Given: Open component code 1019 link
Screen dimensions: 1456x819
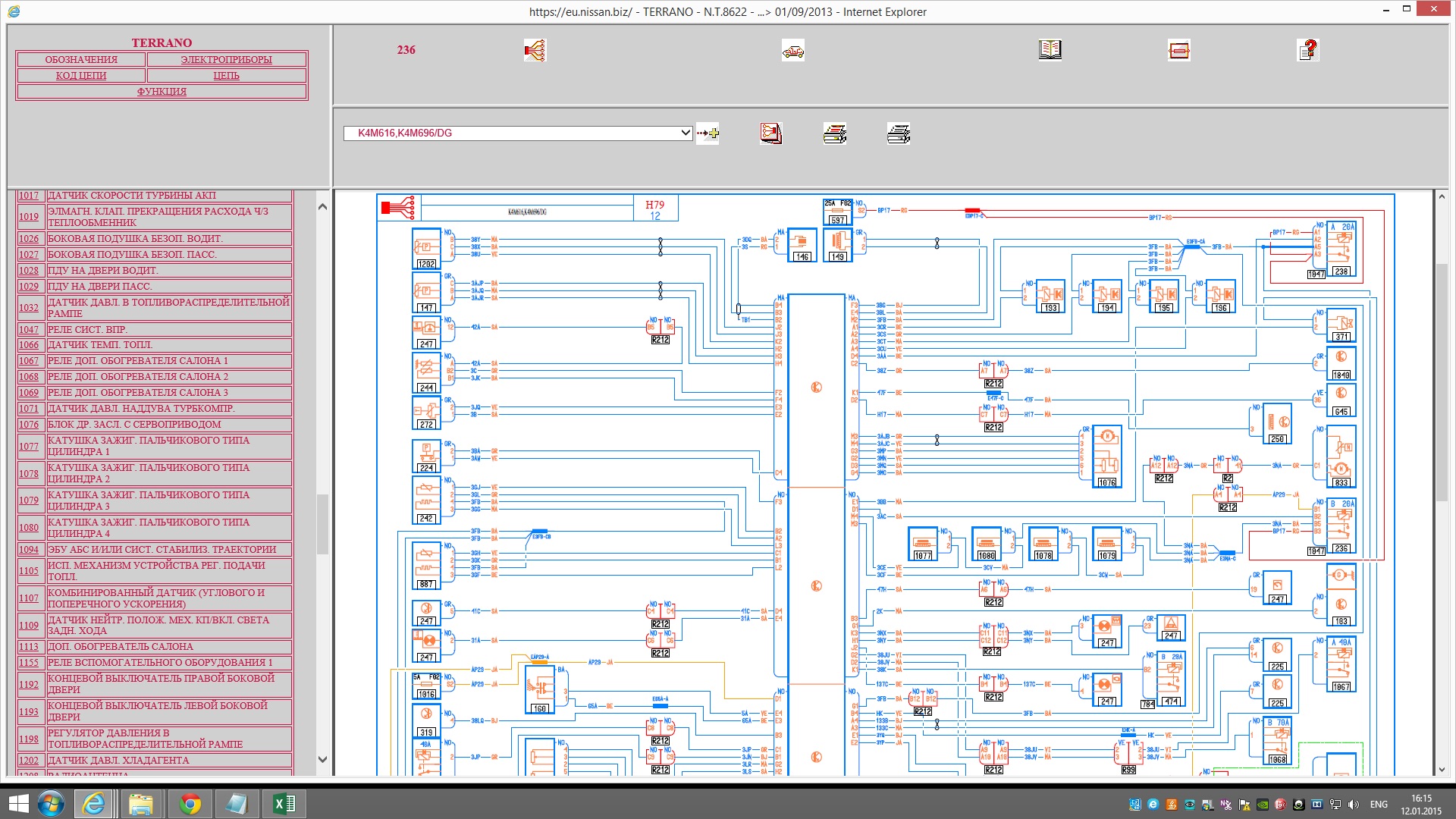Looking at the screenshot, I should pyautogui.click(x=29, y=217).
